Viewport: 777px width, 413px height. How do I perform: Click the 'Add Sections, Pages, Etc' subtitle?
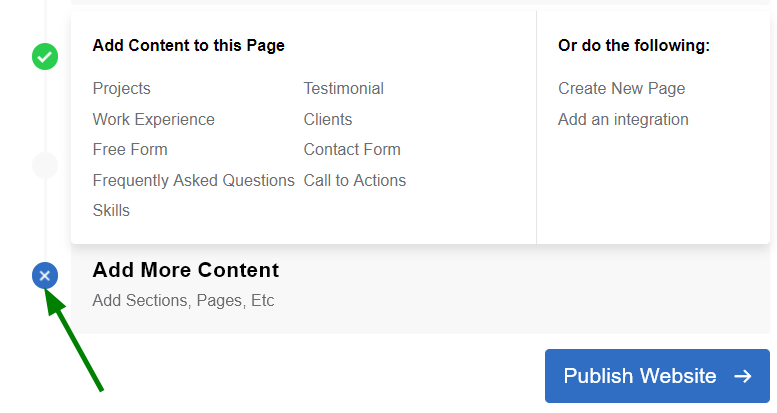pos(183,301)
